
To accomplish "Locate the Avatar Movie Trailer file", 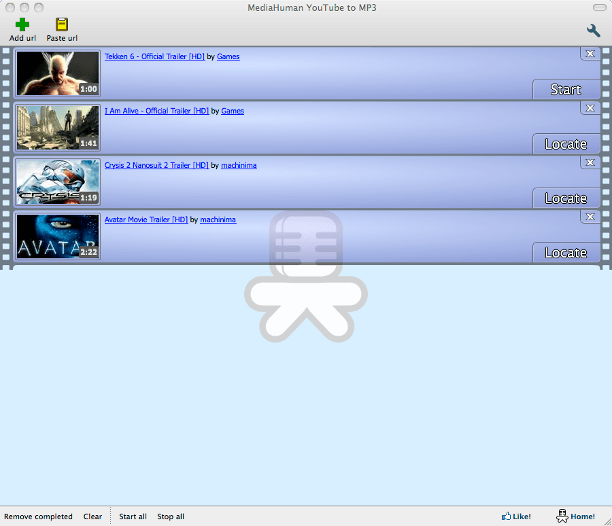I will 566,252.
